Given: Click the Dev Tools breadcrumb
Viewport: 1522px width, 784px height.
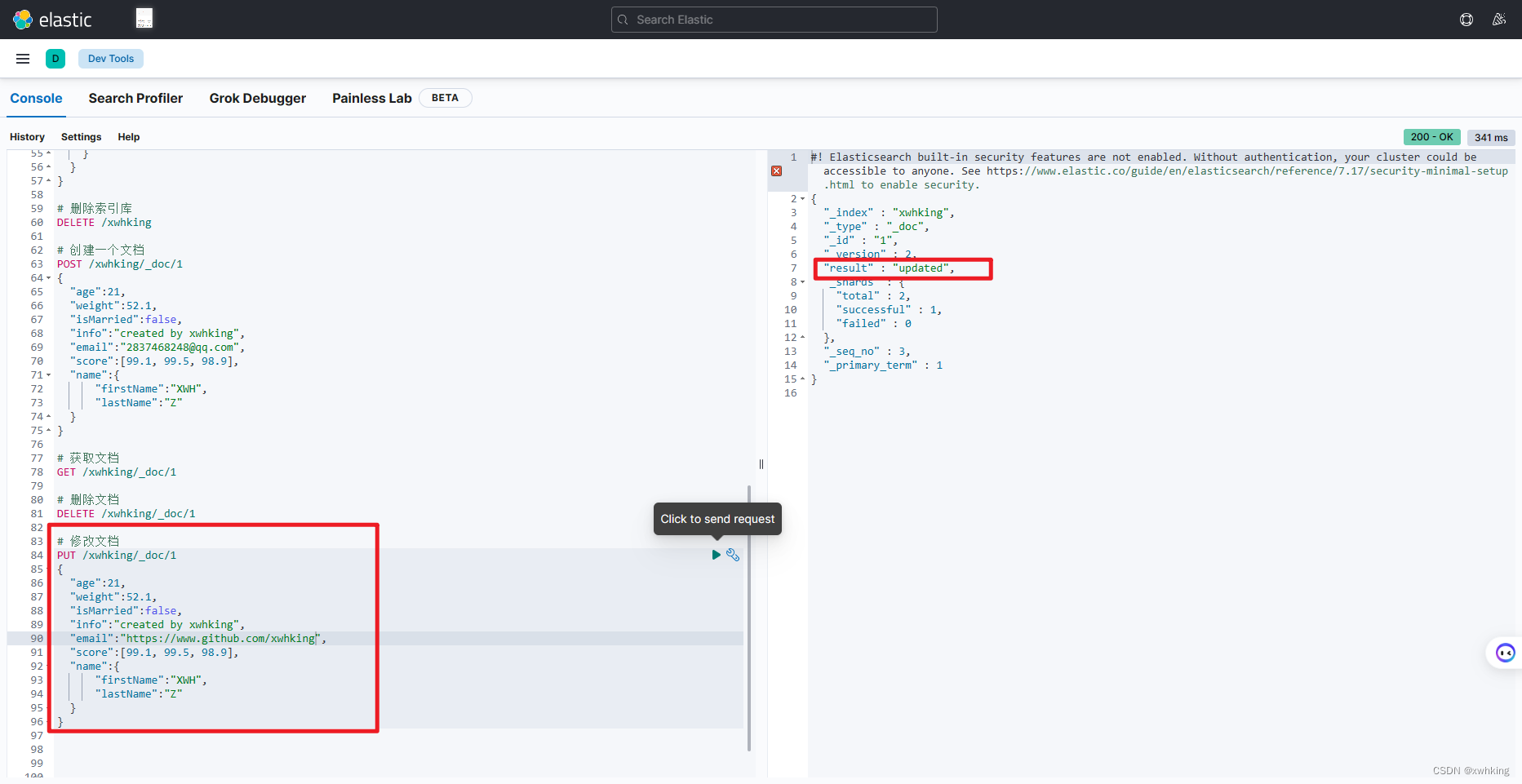Looking at the screenshot, I should (x=111, y=59).
